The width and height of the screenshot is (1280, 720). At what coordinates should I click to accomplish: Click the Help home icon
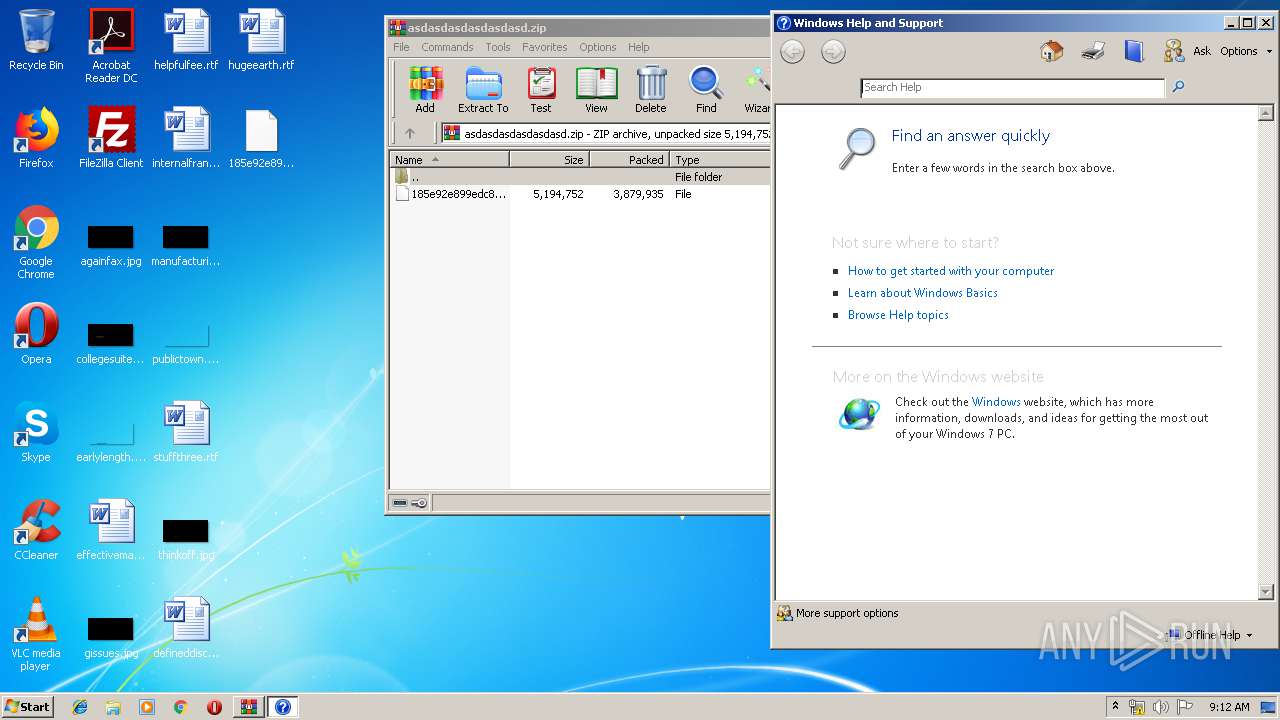pyautogui.click(x=1051, y=51)
